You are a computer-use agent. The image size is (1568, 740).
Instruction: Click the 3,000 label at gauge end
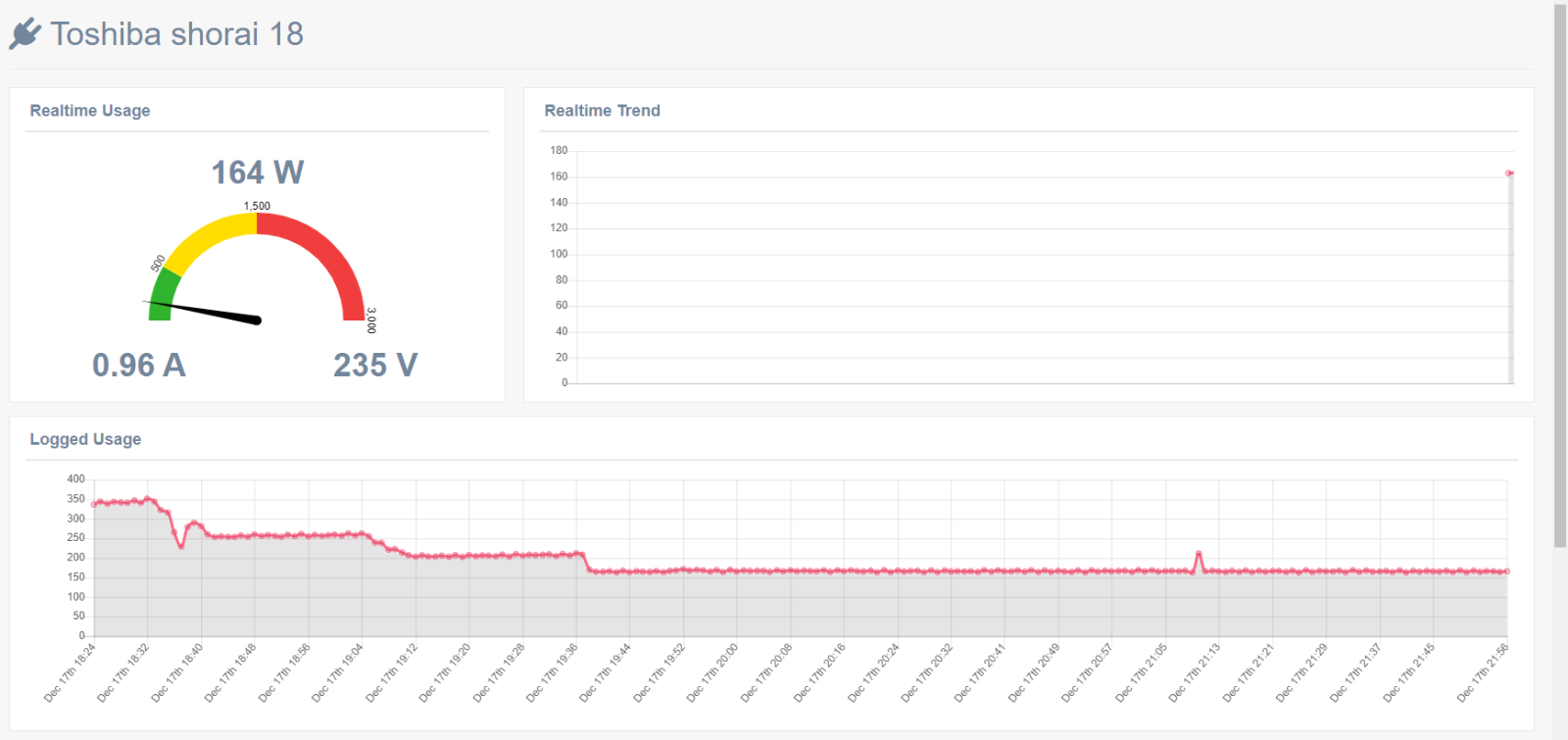coord(371,321)
